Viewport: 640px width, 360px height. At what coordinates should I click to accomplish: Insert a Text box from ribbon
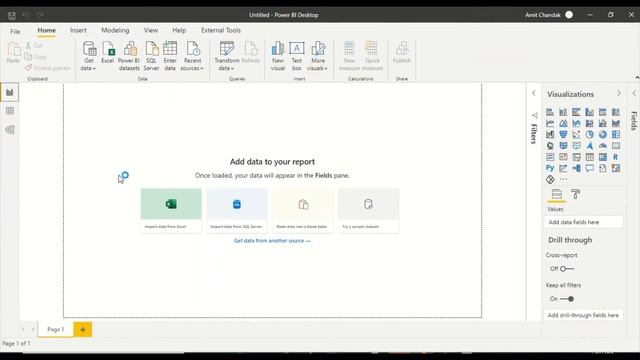297,56
